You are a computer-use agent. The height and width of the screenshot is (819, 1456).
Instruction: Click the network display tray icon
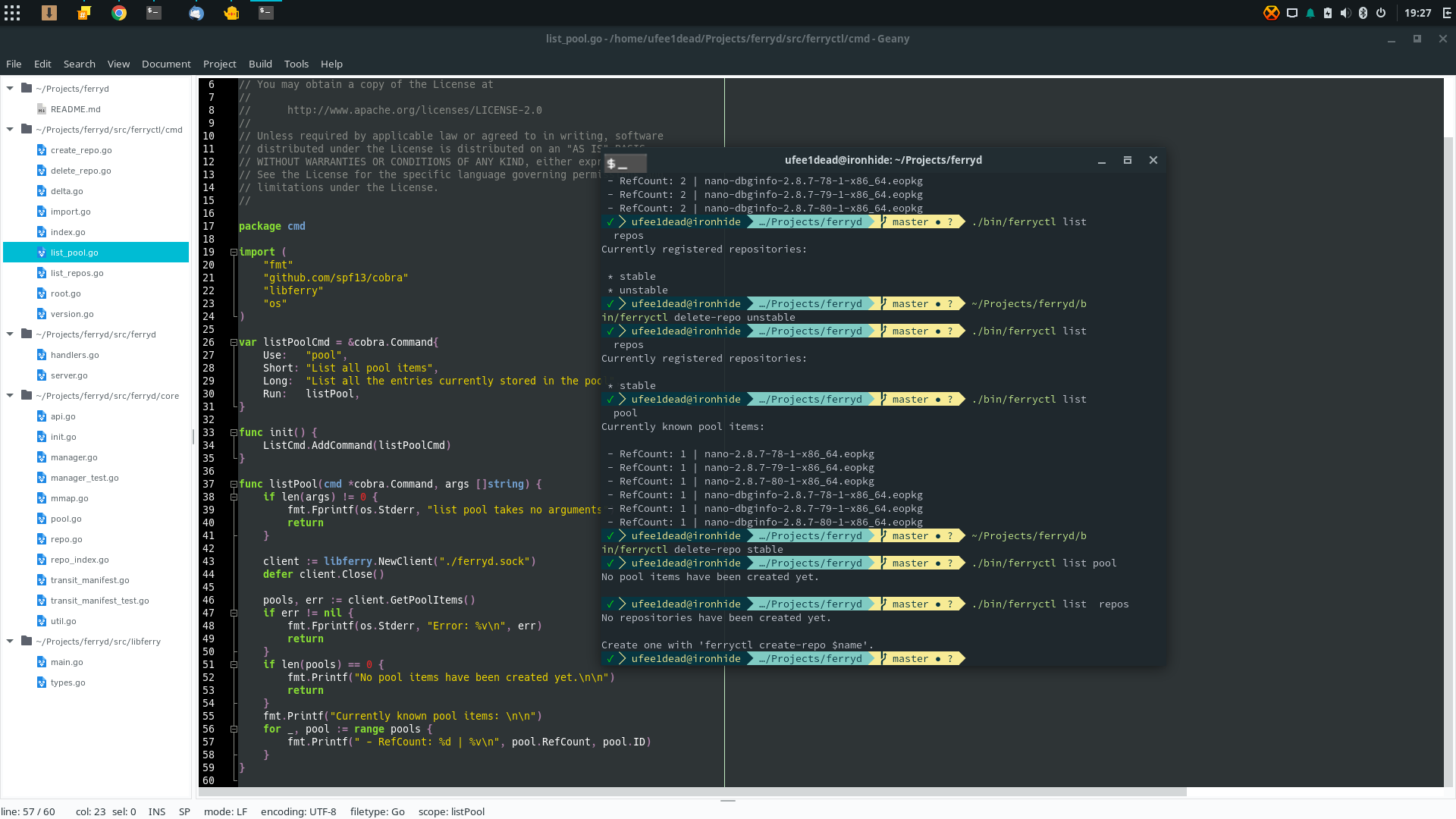[1292, 13]
